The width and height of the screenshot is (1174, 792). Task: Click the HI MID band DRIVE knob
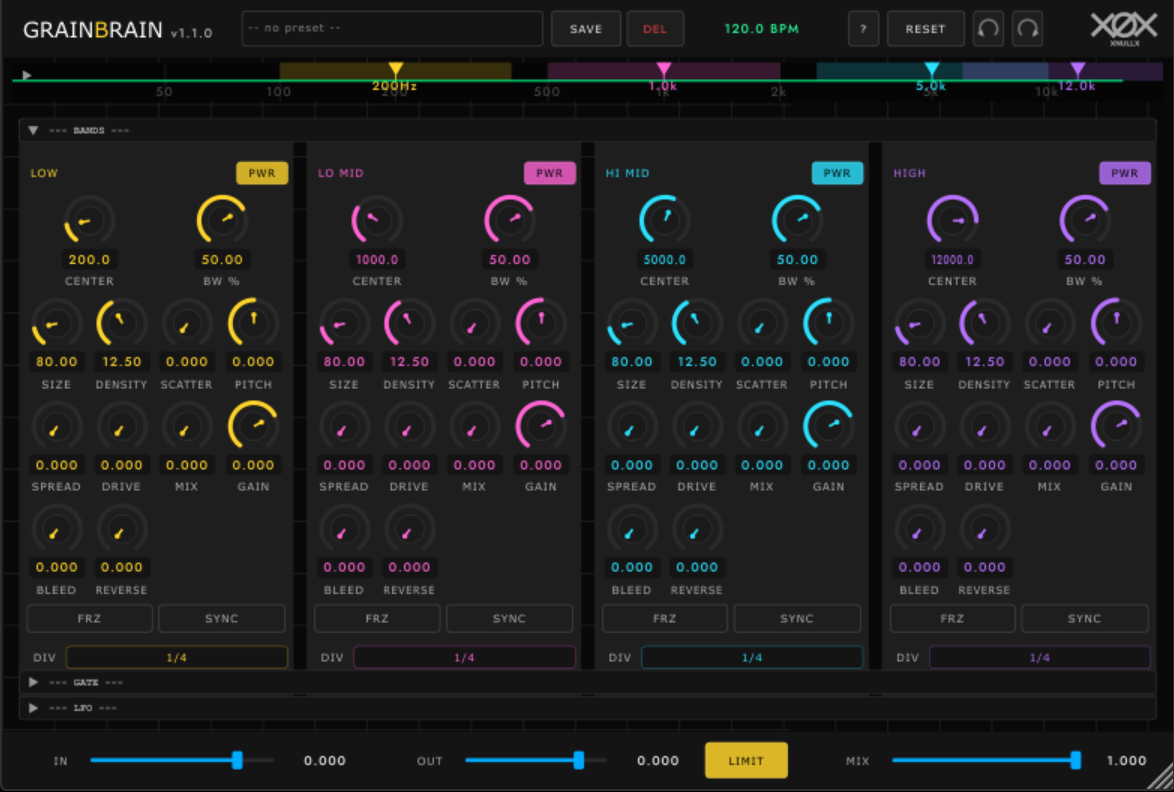point(696,426)
